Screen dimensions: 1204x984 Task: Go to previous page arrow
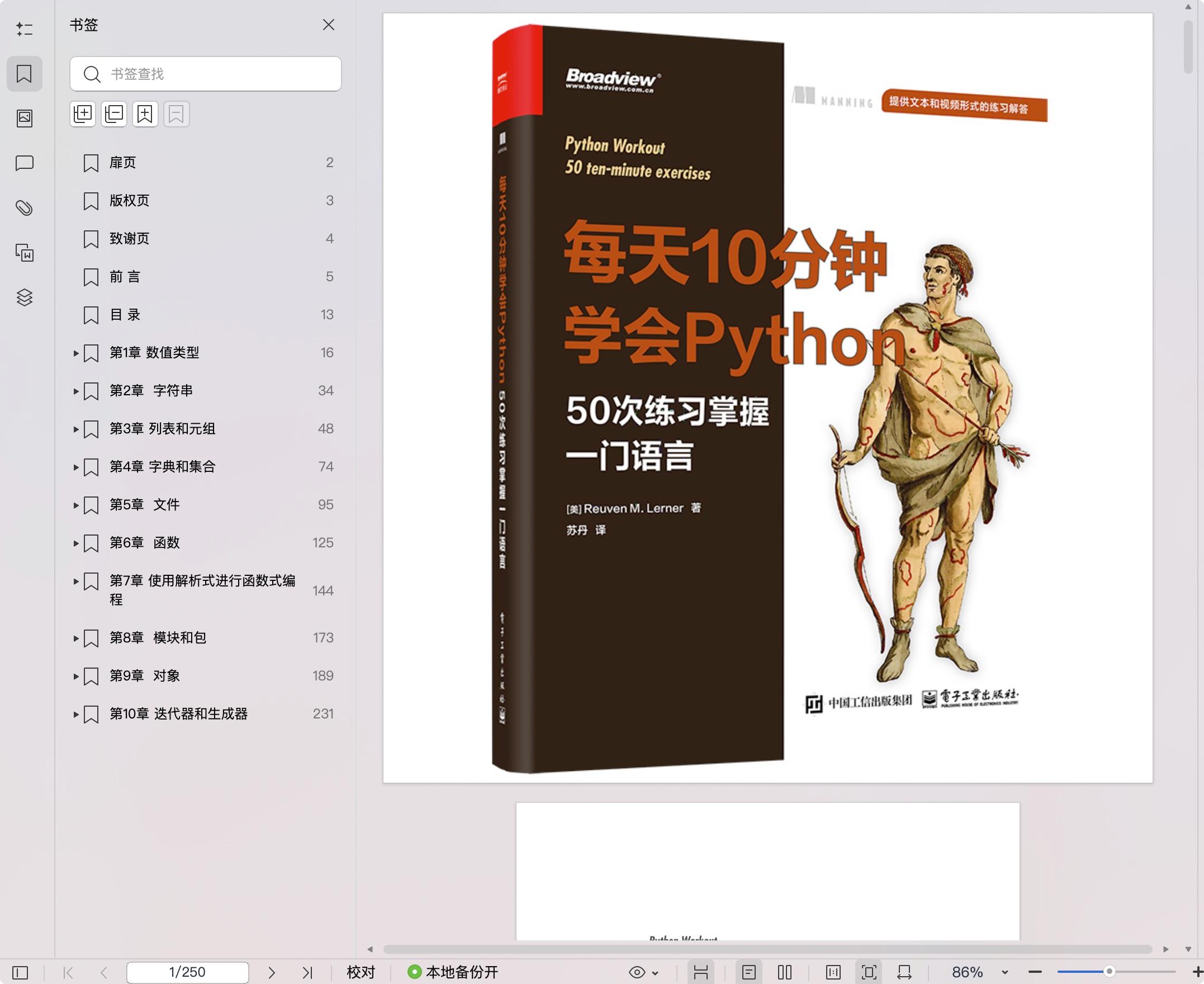103,973
